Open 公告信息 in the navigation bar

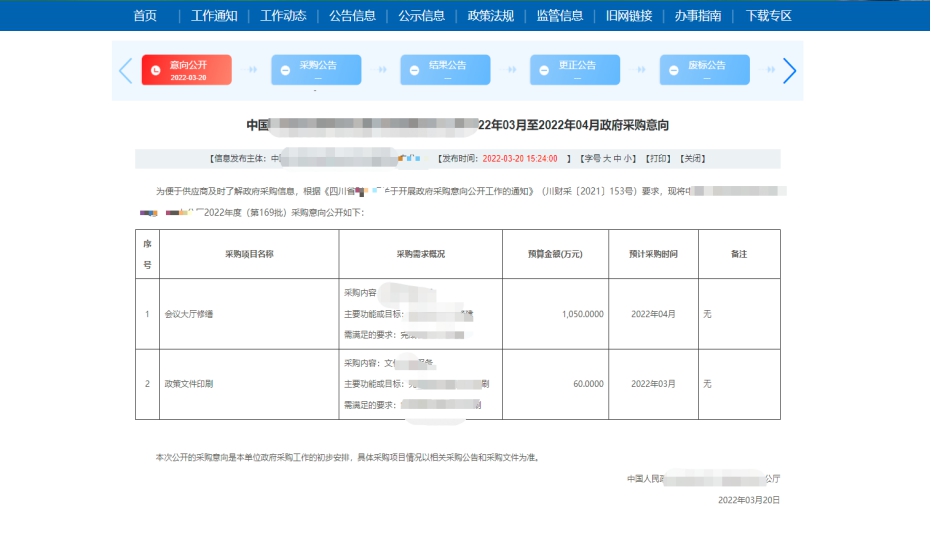click(352, 16)
